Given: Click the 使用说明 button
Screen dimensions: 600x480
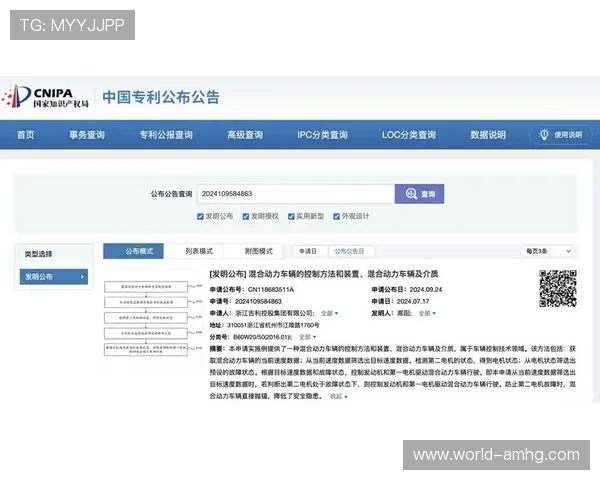Looking at the screenshot, I should click(561, 135).
